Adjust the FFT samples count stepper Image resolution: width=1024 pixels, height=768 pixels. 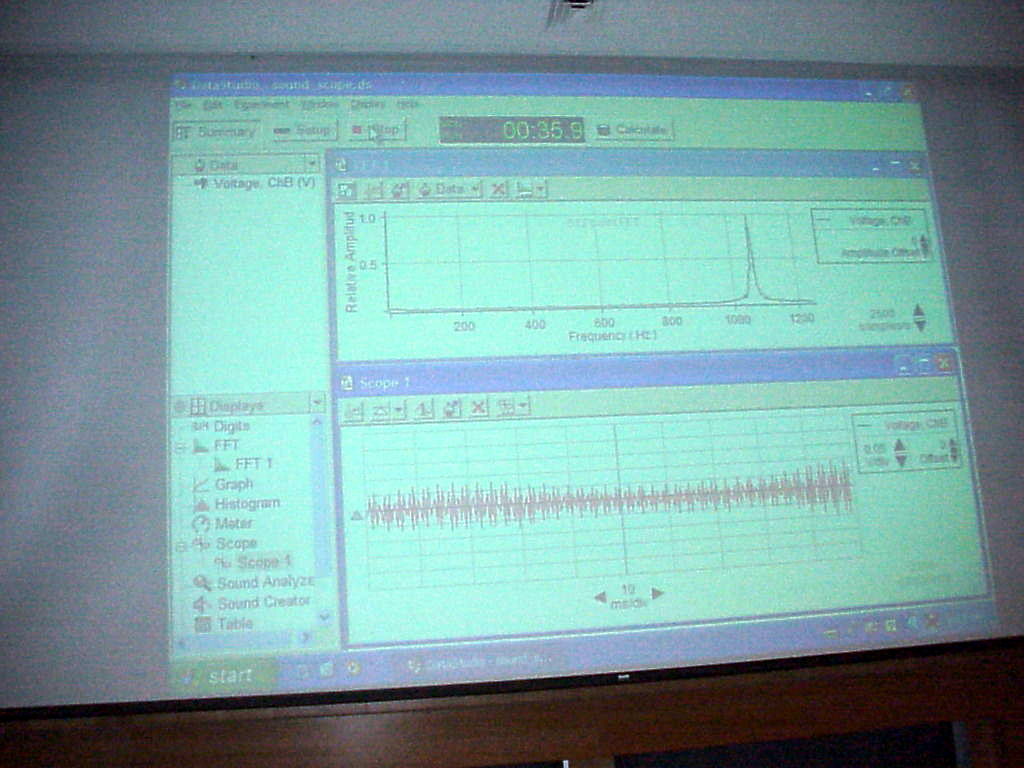[x=919, y=318]
